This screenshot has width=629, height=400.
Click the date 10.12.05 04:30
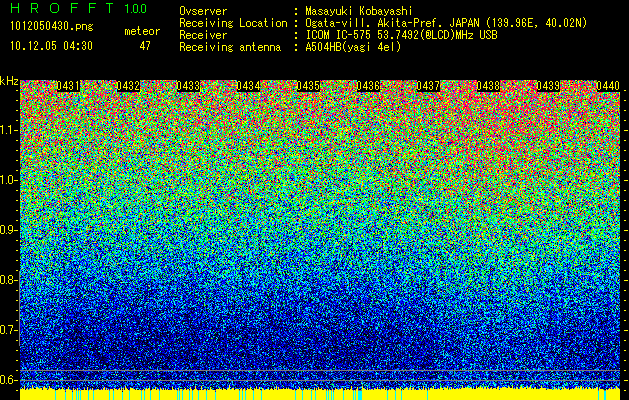[x=51, y=46]
